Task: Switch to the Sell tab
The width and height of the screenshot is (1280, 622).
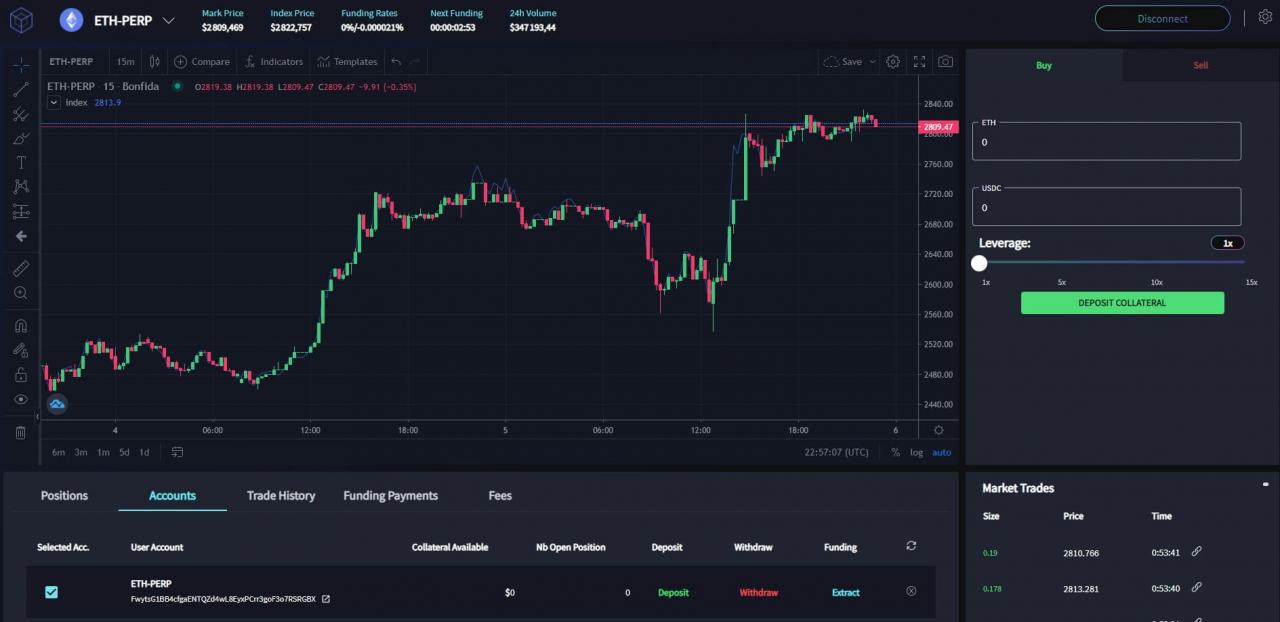Action: click(x=1200, y=65)
